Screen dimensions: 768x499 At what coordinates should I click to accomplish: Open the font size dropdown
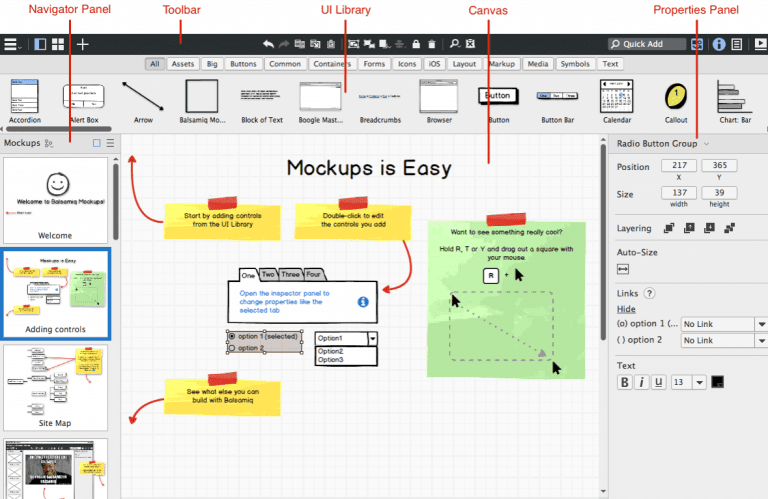coord(699,382)
